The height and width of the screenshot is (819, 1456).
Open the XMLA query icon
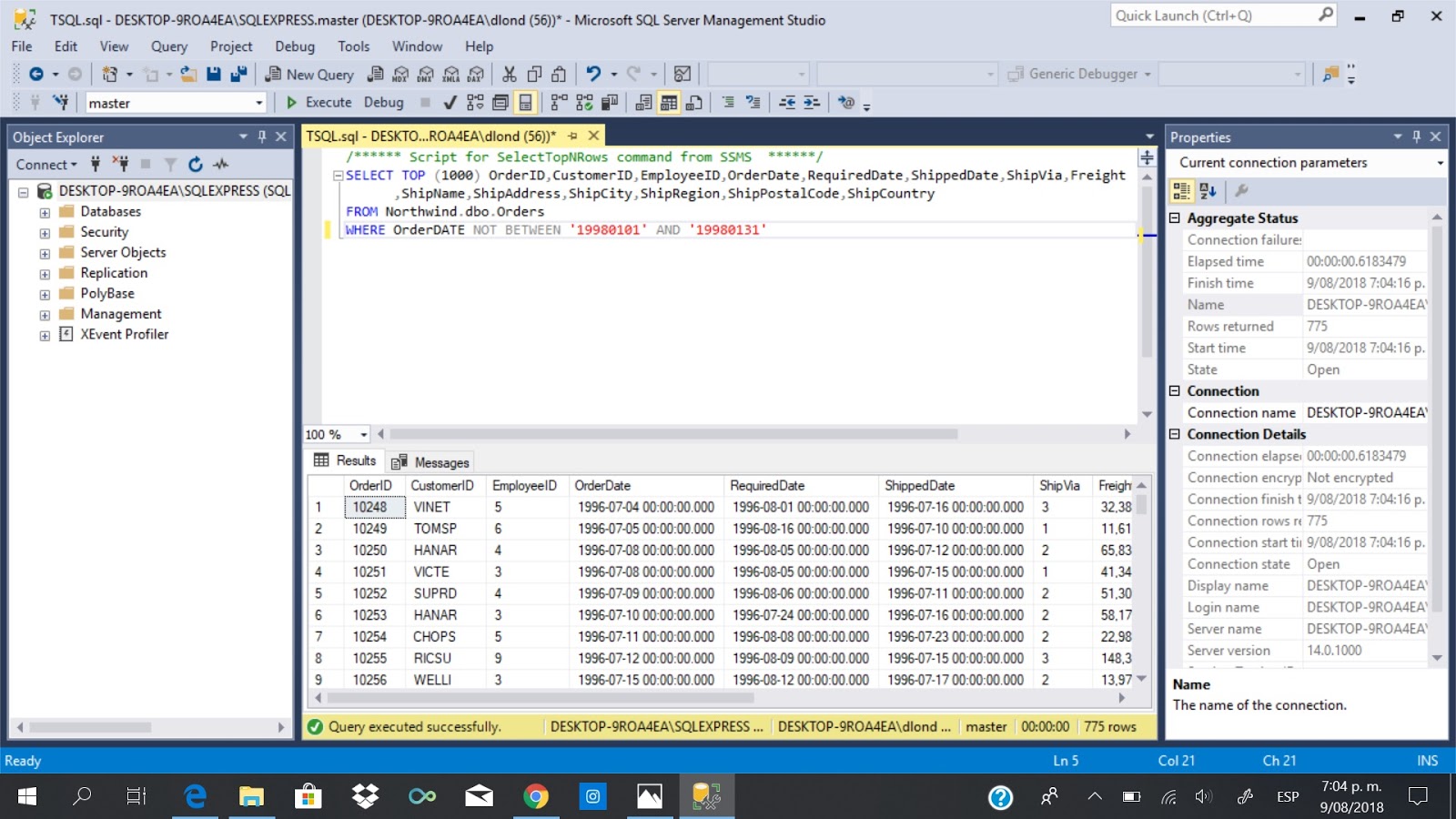(450, 74)
